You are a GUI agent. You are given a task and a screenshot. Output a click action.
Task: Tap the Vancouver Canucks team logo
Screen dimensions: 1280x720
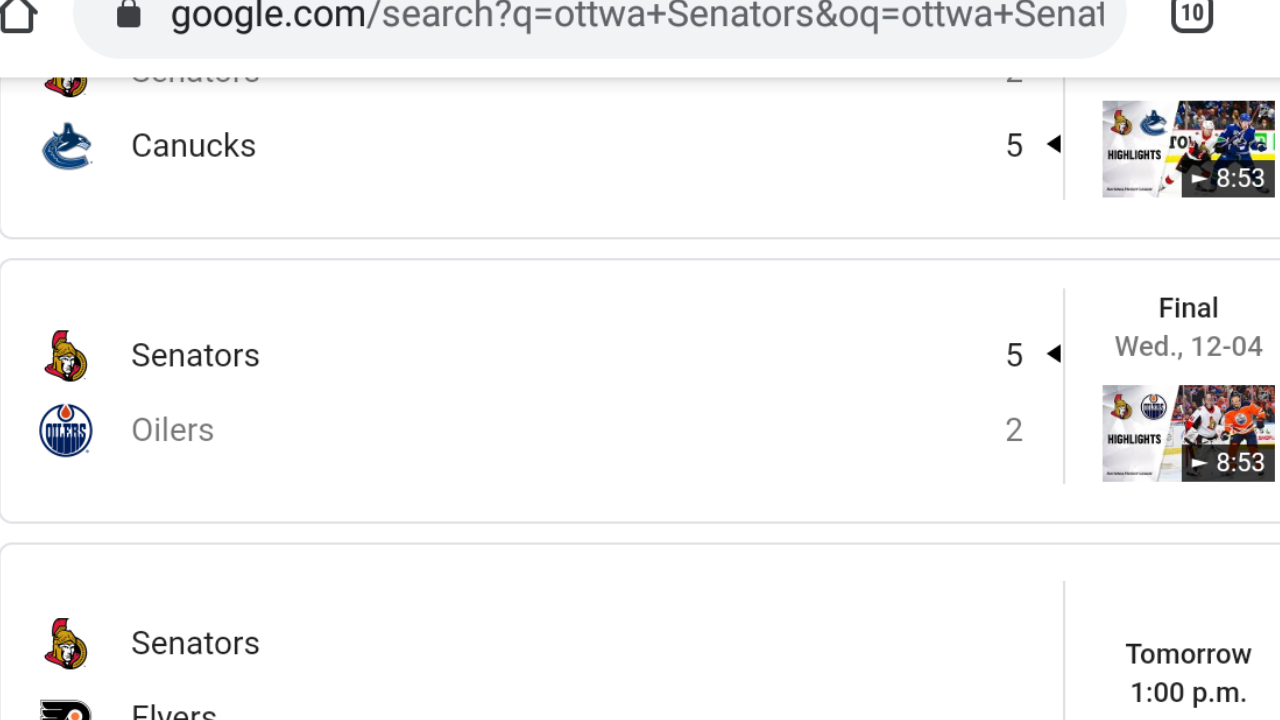(66, 146)
